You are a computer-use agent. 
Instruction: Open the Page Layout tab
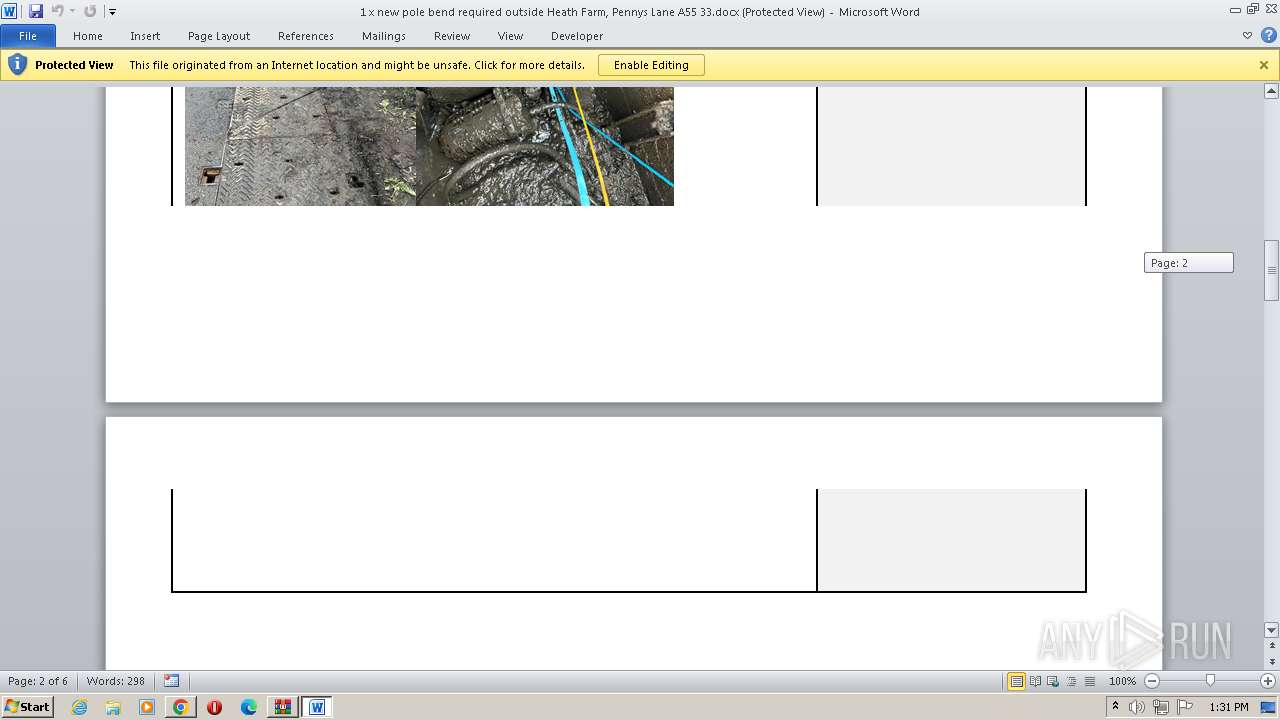(219, 36)
